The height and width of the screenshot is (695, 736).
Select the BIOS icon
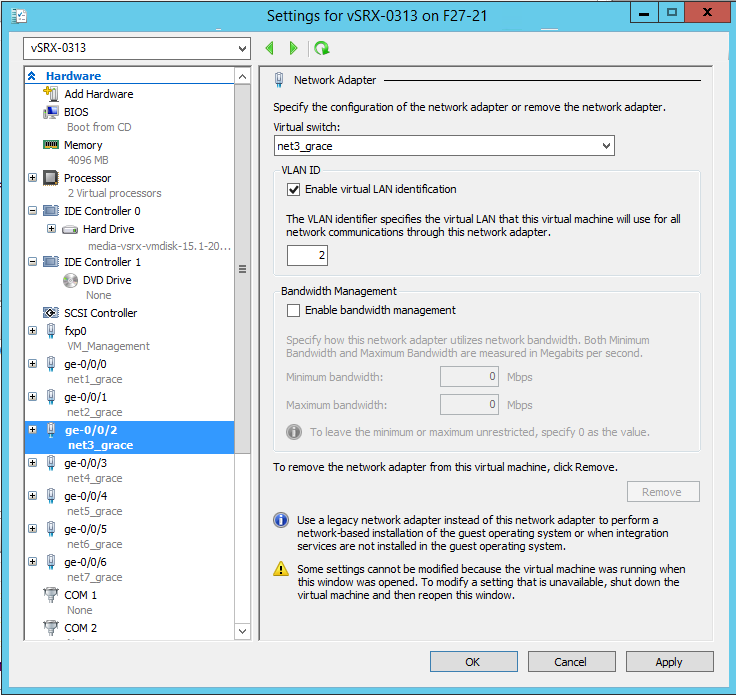coord(51,112)
